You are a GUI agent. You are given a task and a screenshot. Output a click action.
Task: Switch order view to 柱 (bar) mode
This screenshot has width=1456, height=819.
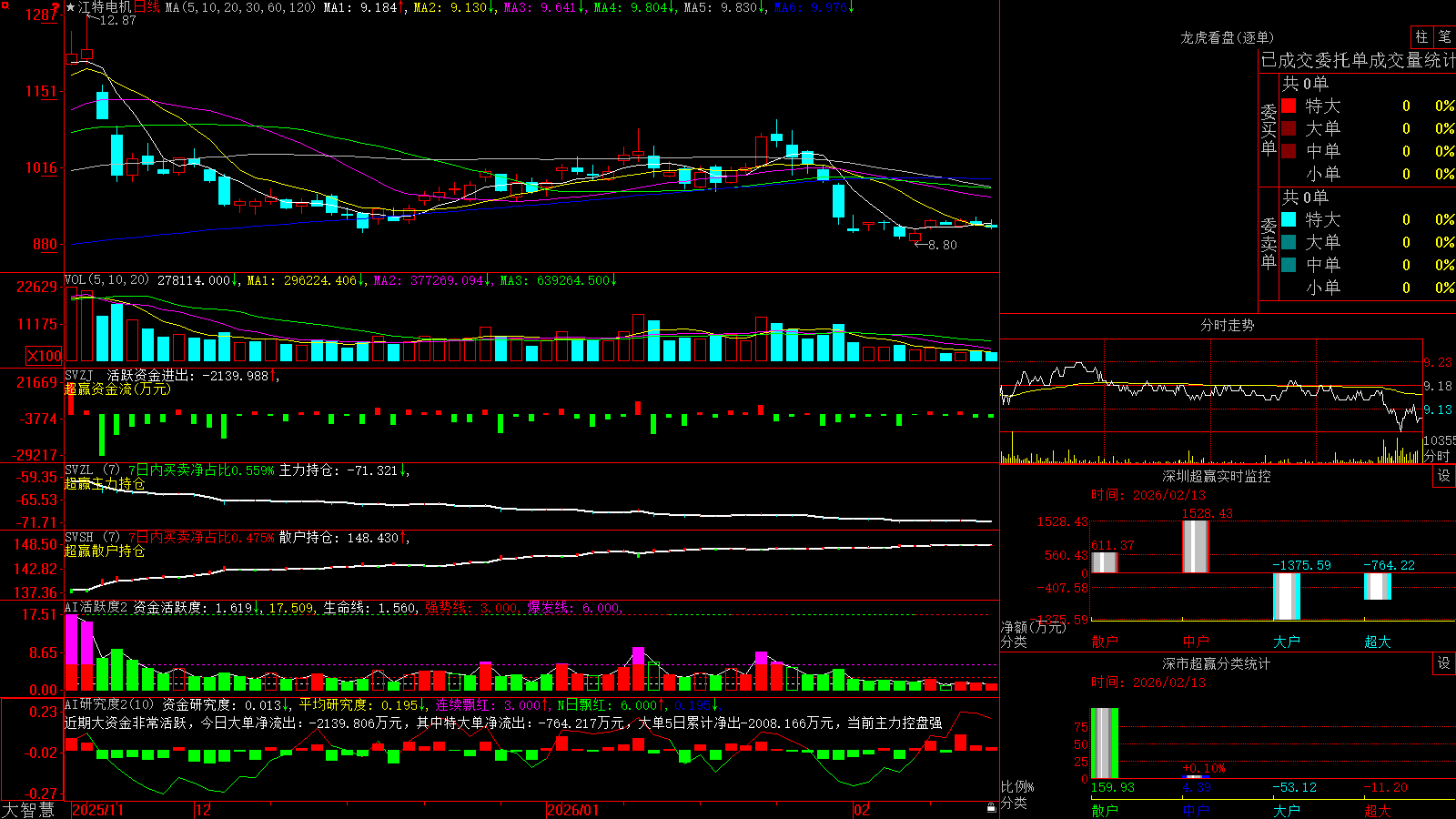[1421, 37]
